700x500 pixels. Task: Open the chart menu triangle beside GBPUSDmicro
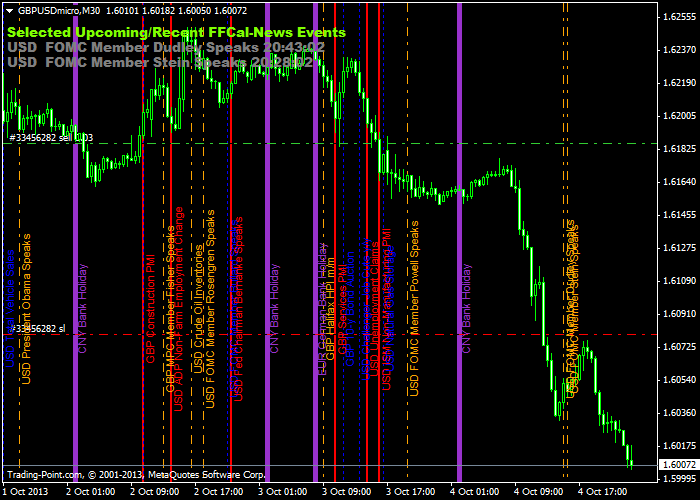click(9, 11)
